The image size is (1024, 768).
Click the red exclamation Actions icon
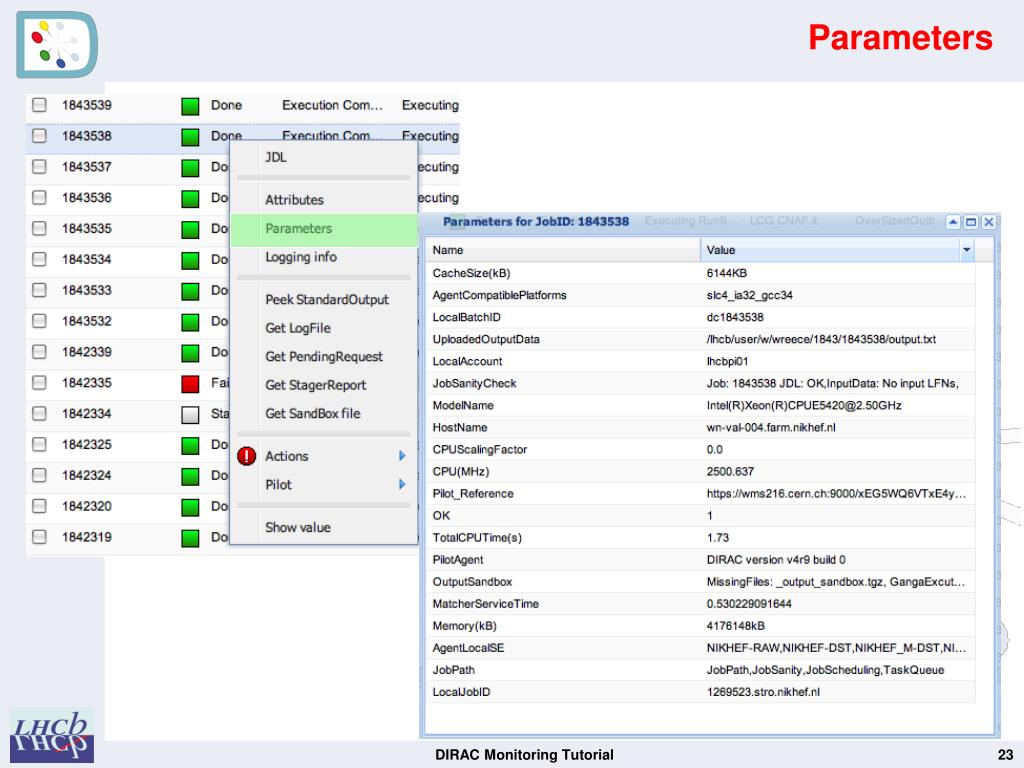pyautogui.click(x=246, y=456)
